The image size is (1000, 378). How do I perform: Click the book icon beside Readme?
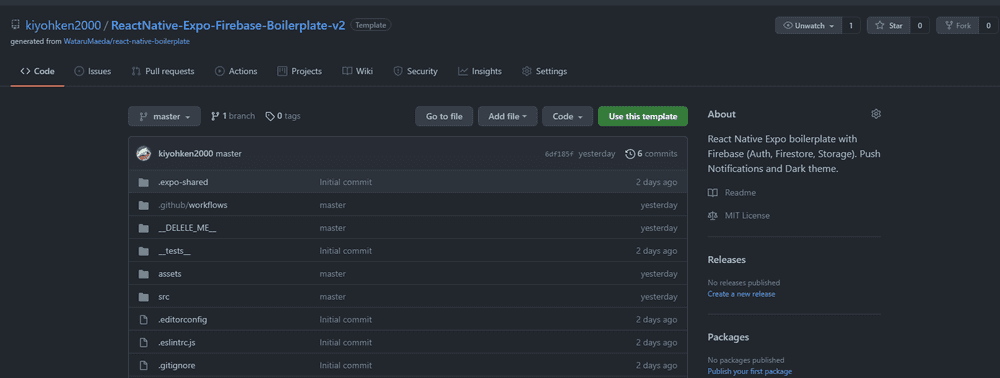tap(713, 193)
